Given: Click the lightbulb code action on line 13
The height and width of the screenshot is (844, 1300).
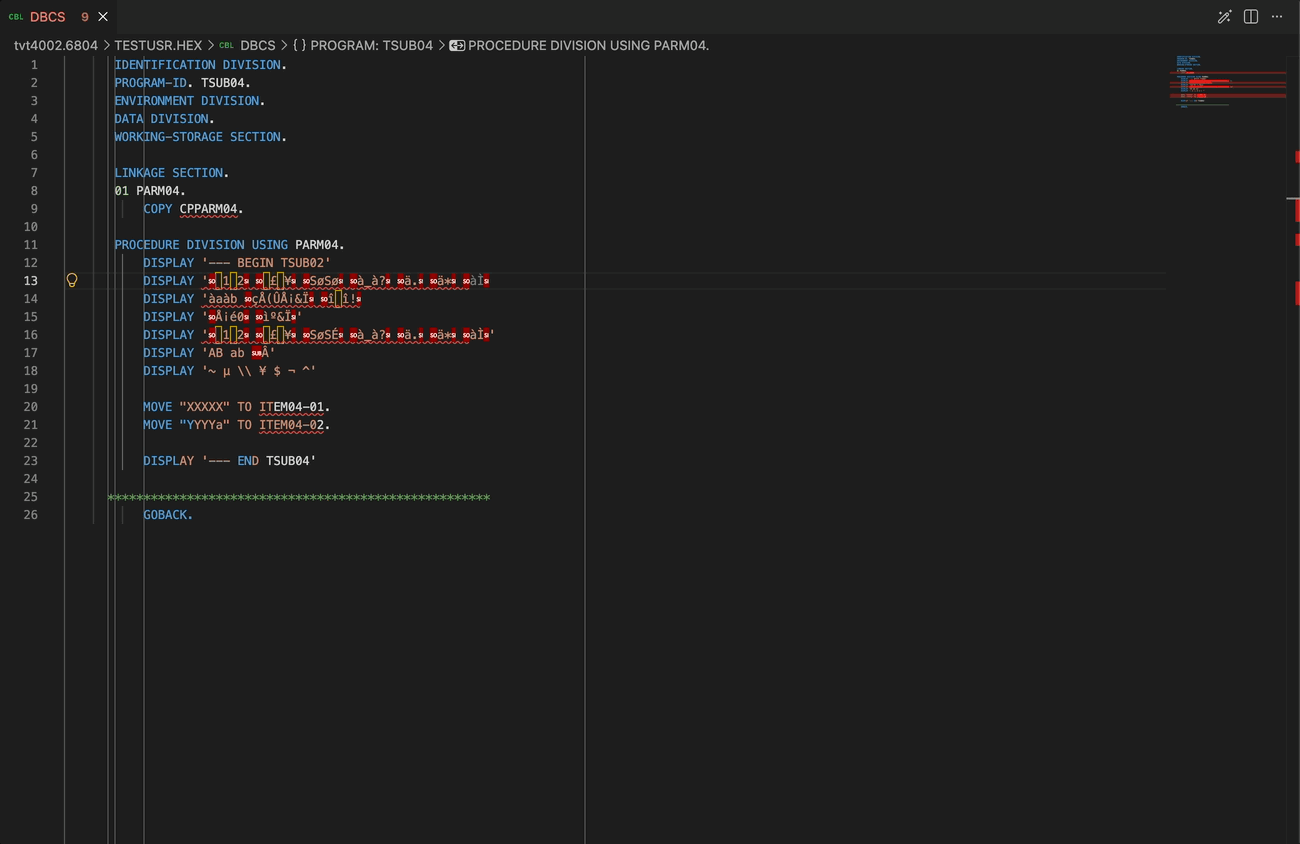Looking at the screenshot, I should point(72,280).
